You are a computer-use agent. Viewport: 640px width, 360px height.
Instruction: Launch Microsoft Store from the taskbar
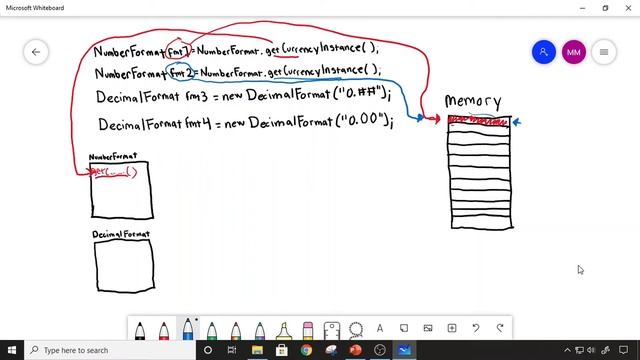click(282, 350)
